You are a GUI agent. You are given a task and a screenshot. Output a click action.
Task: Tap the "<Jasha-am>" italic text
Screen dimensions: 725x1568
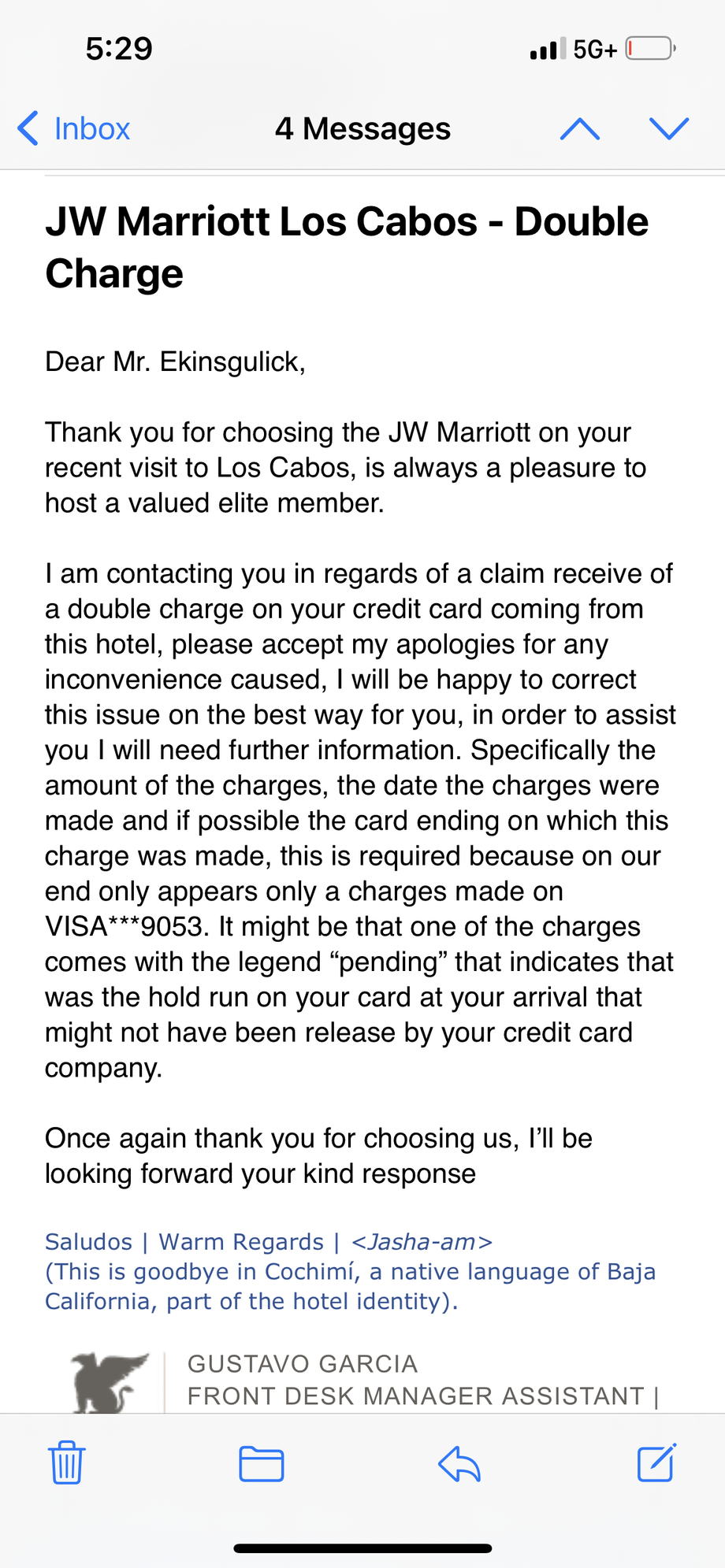pos(422,1242)
